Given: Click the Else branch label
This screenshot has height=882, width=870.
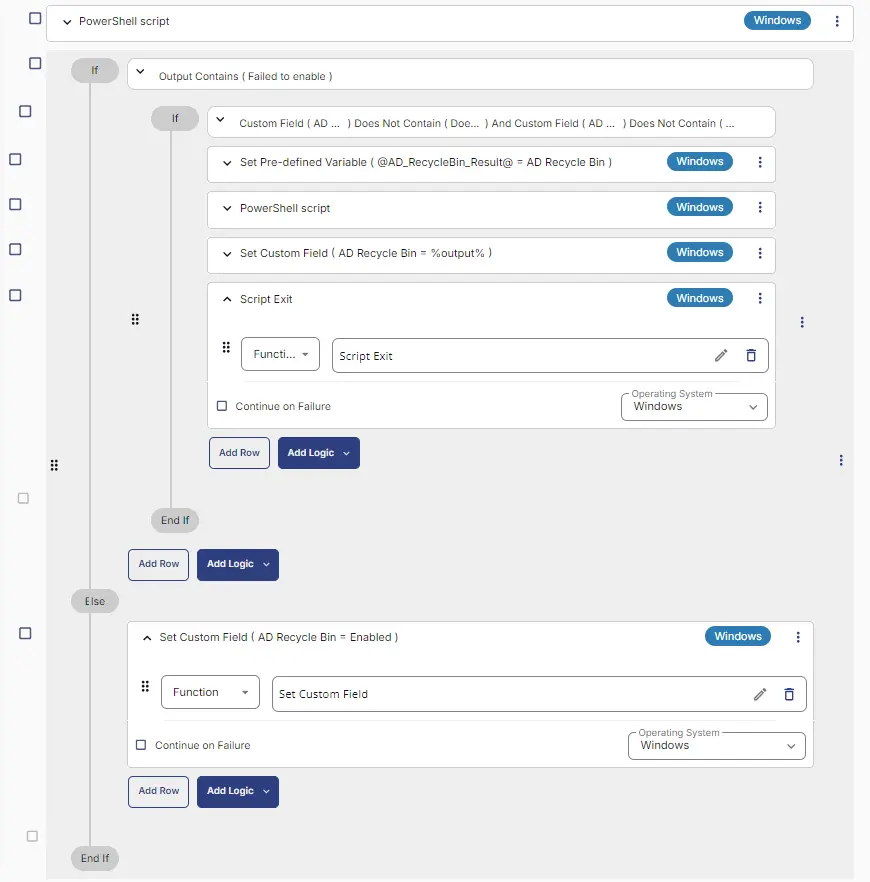Looking at the screenshot, I should (94, 601).
